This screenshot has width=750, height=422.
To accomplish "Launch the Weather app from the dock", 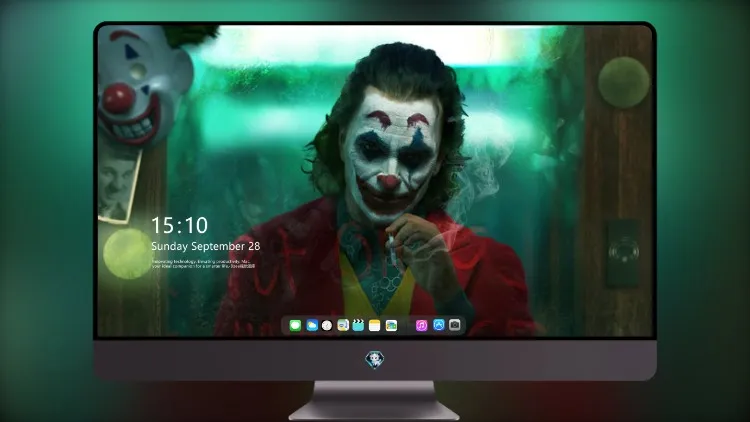I will coord(312,325).
